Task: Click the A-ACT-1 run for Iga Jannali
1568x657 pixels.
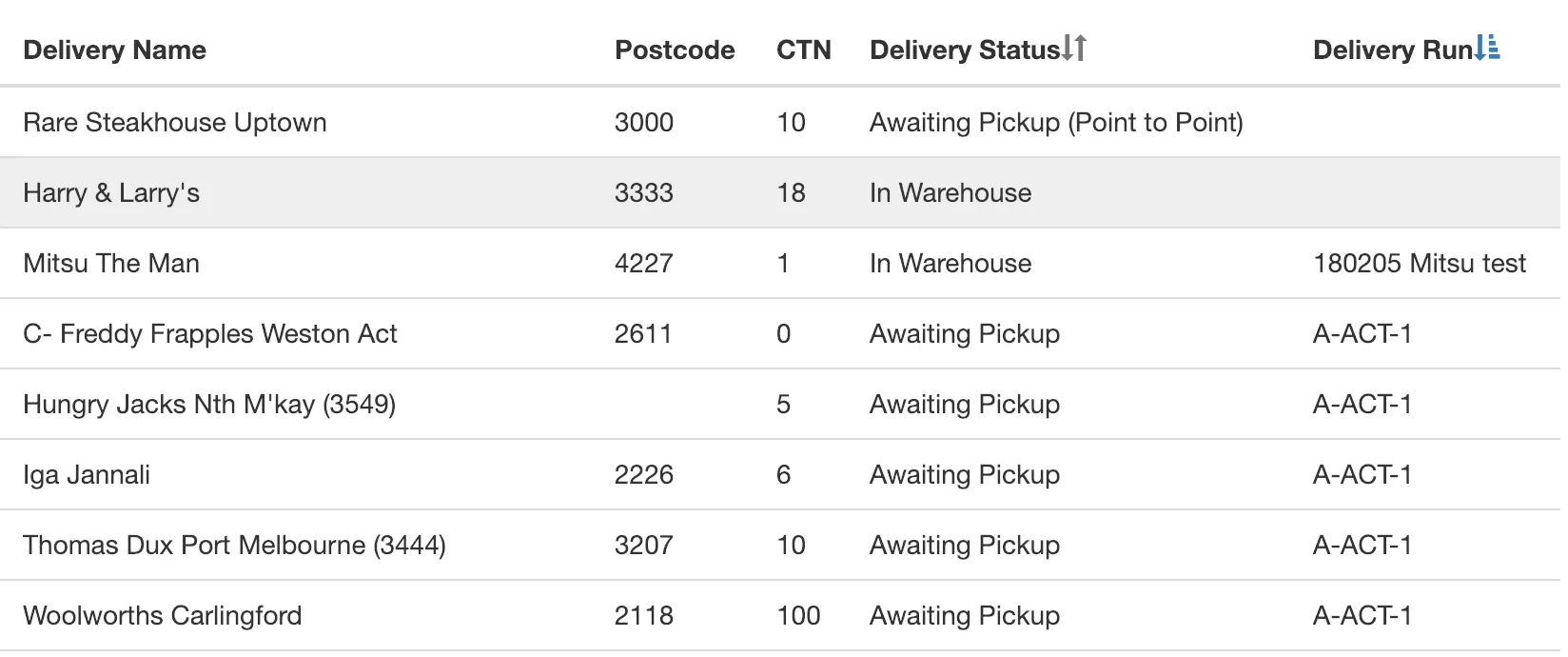Action: [1362, 474]
